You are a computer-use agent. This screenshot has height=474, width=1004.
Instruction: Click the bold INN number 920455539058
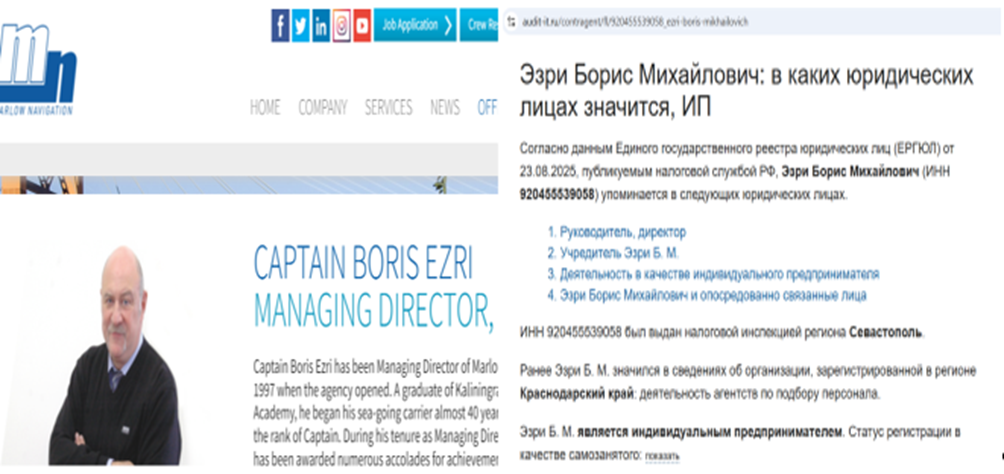click(557, 194)
